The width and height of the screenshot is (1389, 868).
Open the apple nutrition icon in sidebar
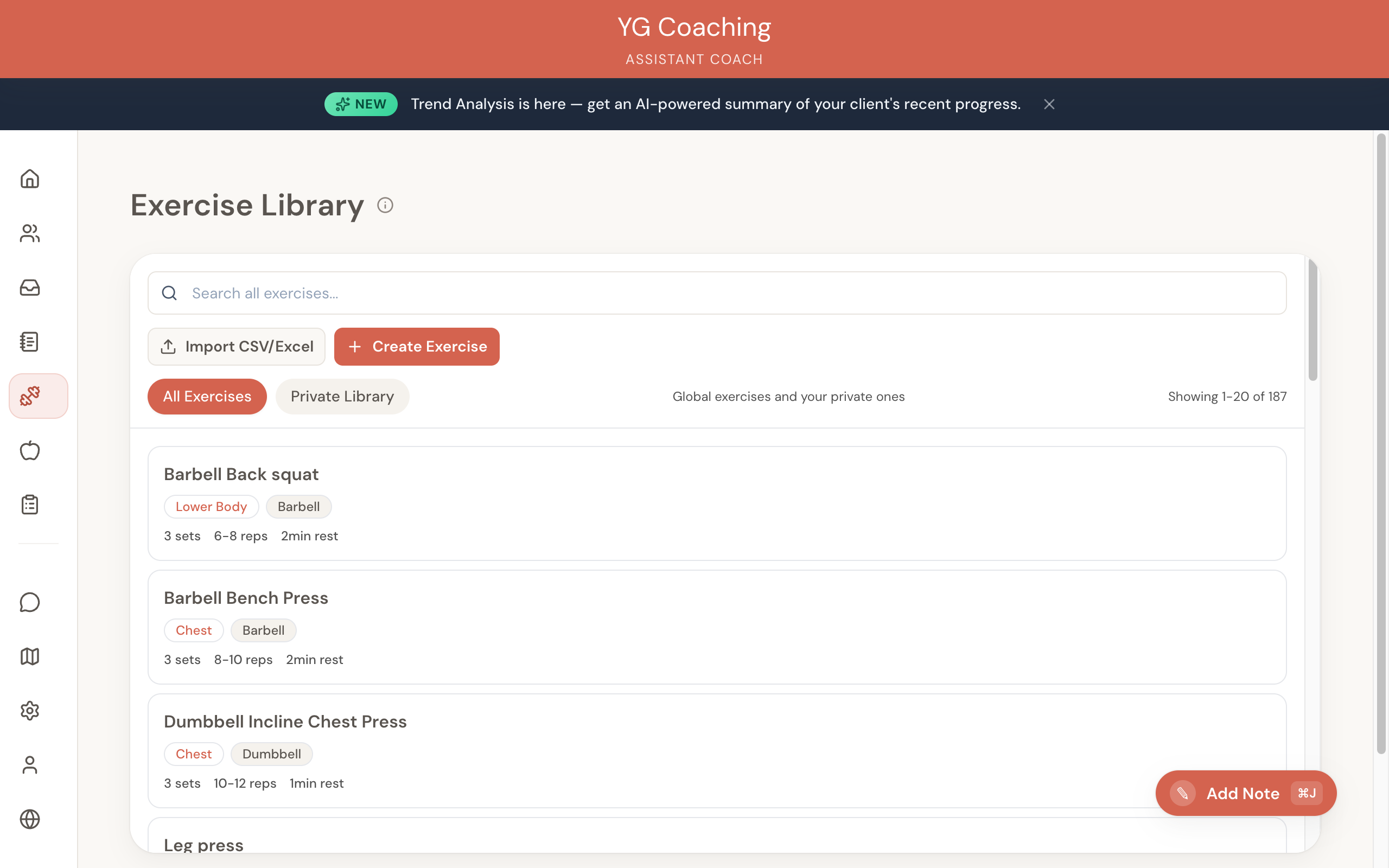tap(29, 450)
